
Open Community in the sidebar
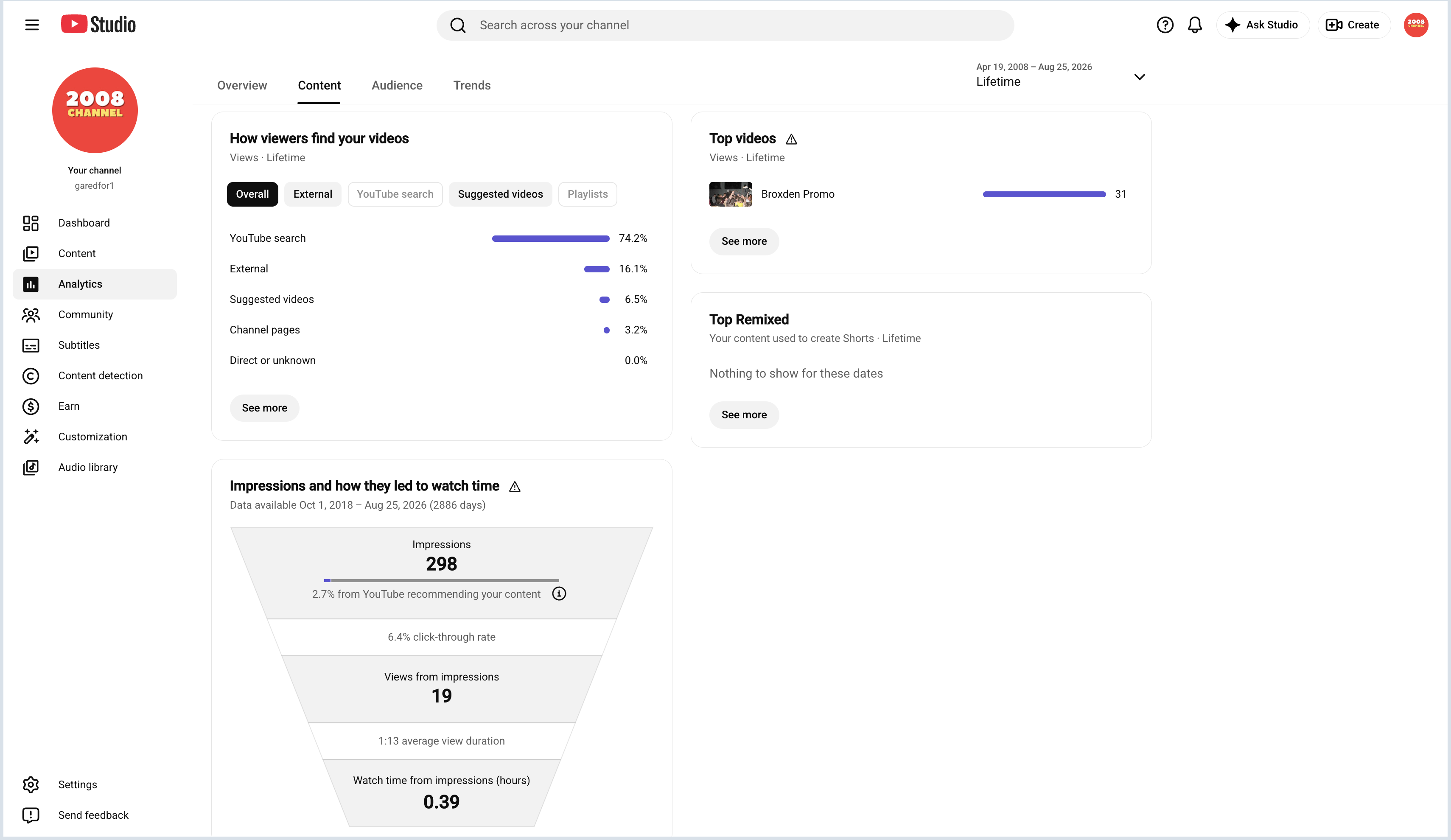95,314
